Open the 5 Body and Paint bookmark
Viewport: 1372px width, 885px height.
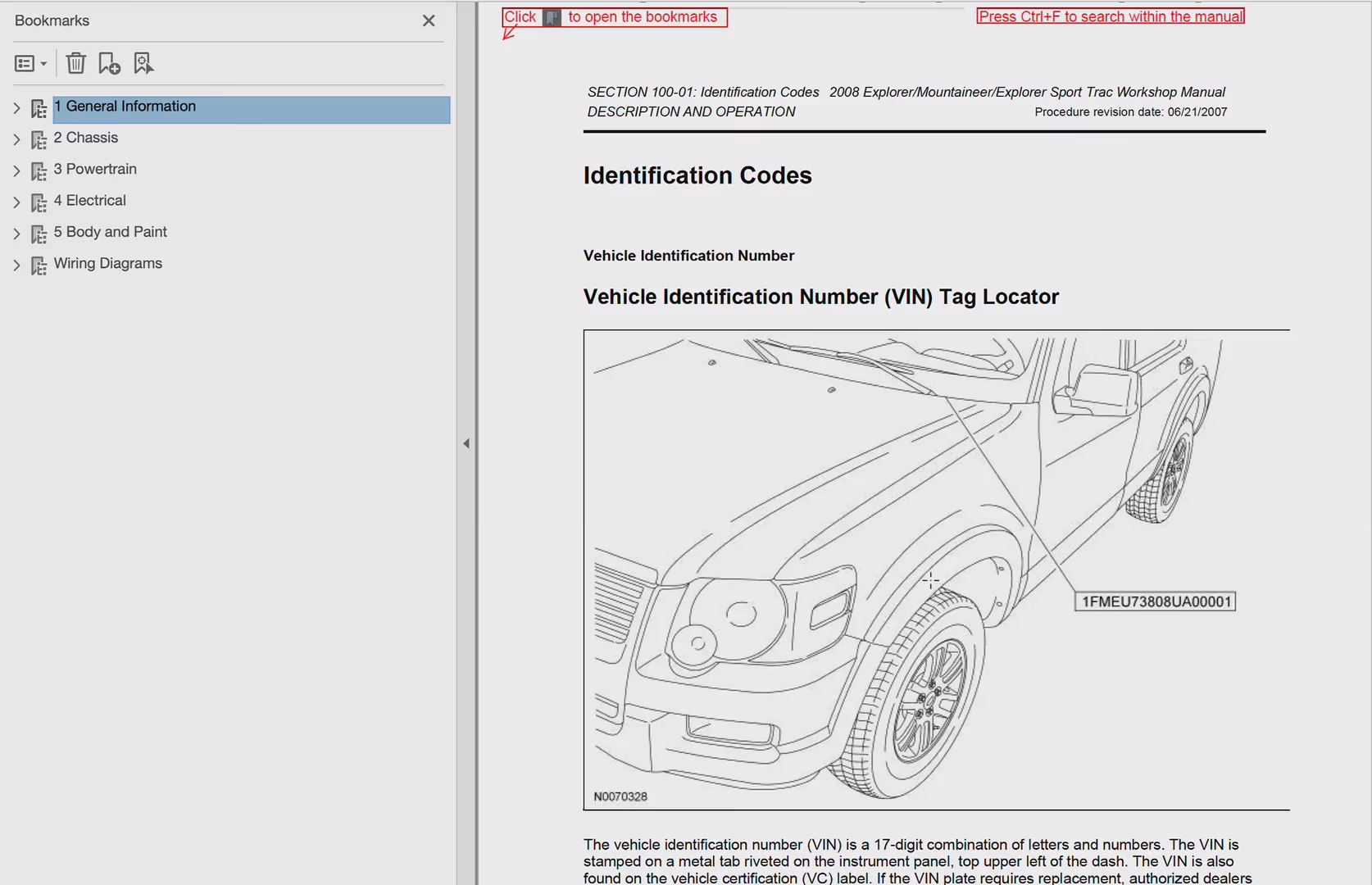coord(111,232)
